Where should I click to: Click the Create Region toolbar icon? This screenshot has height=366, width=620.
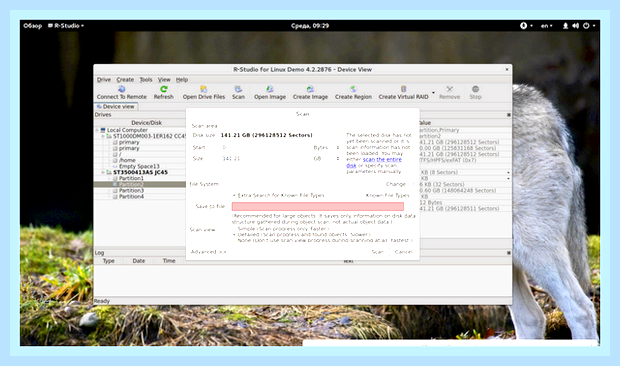353,89
